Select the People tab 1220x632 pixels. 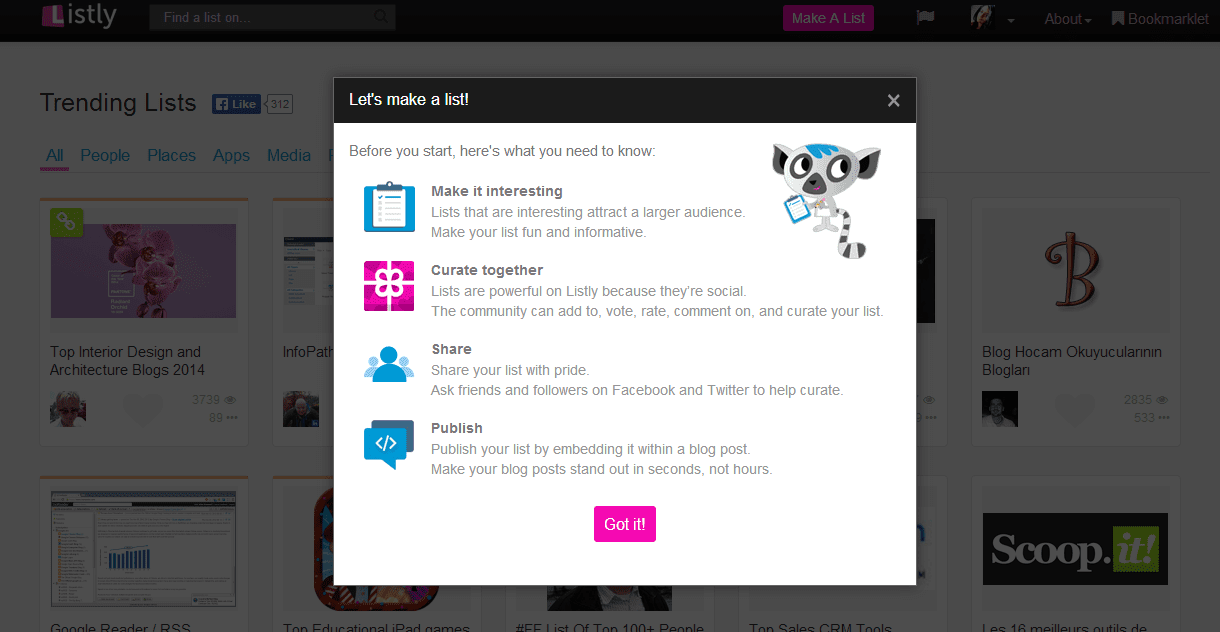[105, 155]
